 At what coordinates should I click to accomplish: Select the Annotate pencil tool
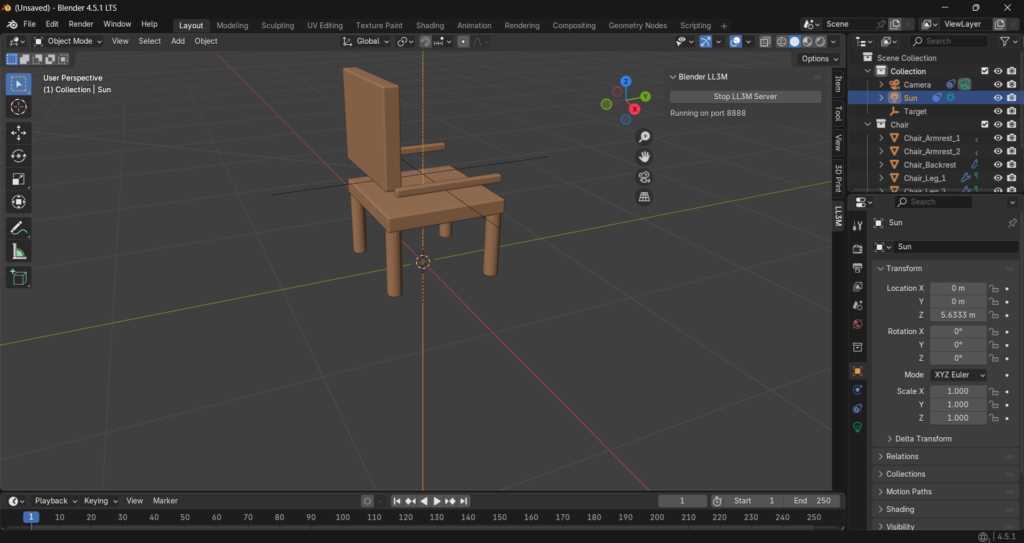tap(19, 228)
